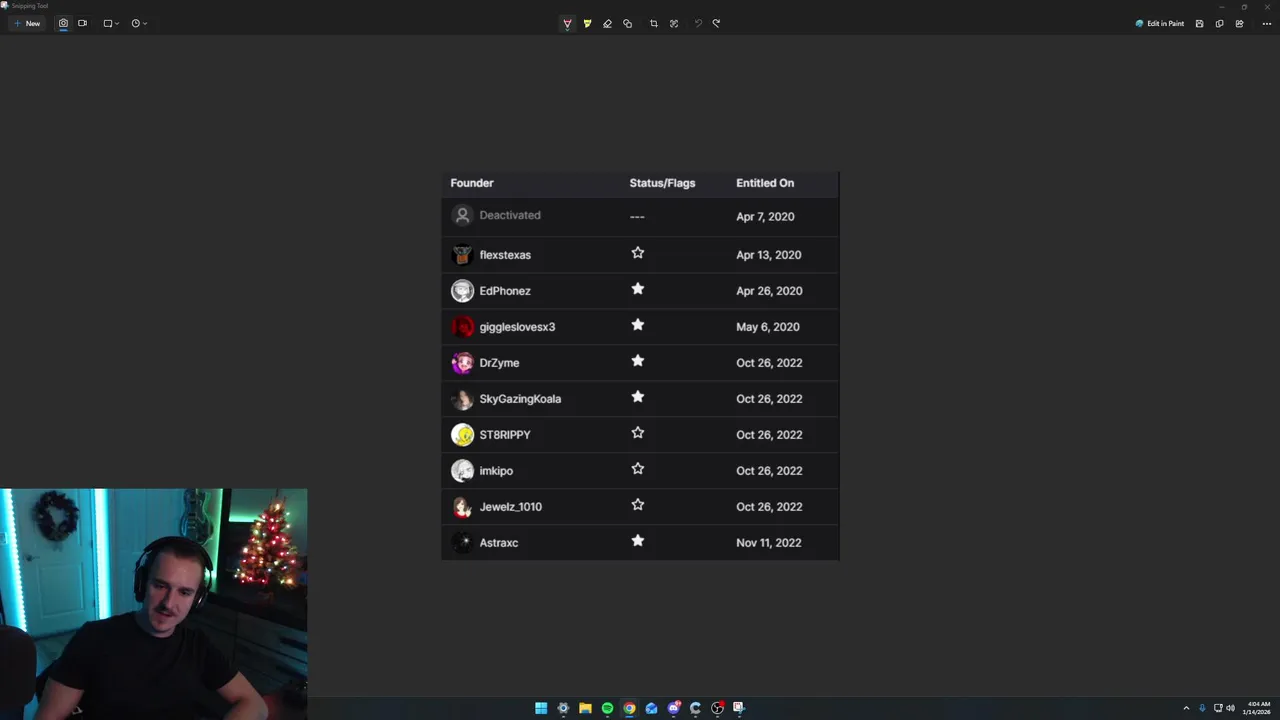Viewport: 1280px width, 720px height.
Task: Click the Deactivated user placeholder icon
Action: (462, 215)
